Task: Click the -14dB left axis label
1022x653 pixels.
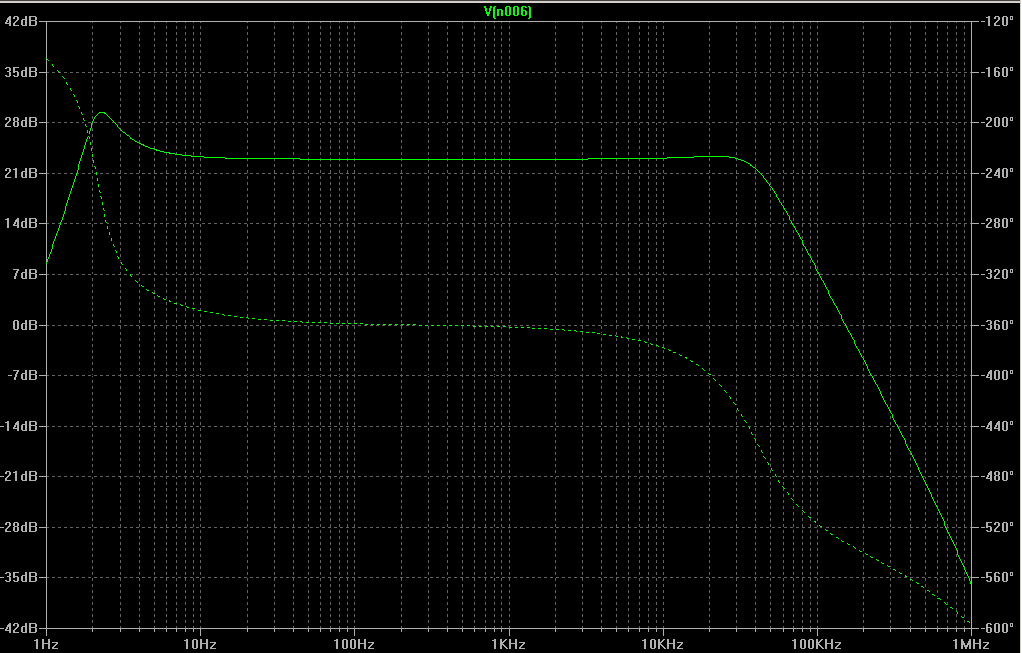Action: click(20, 426)
